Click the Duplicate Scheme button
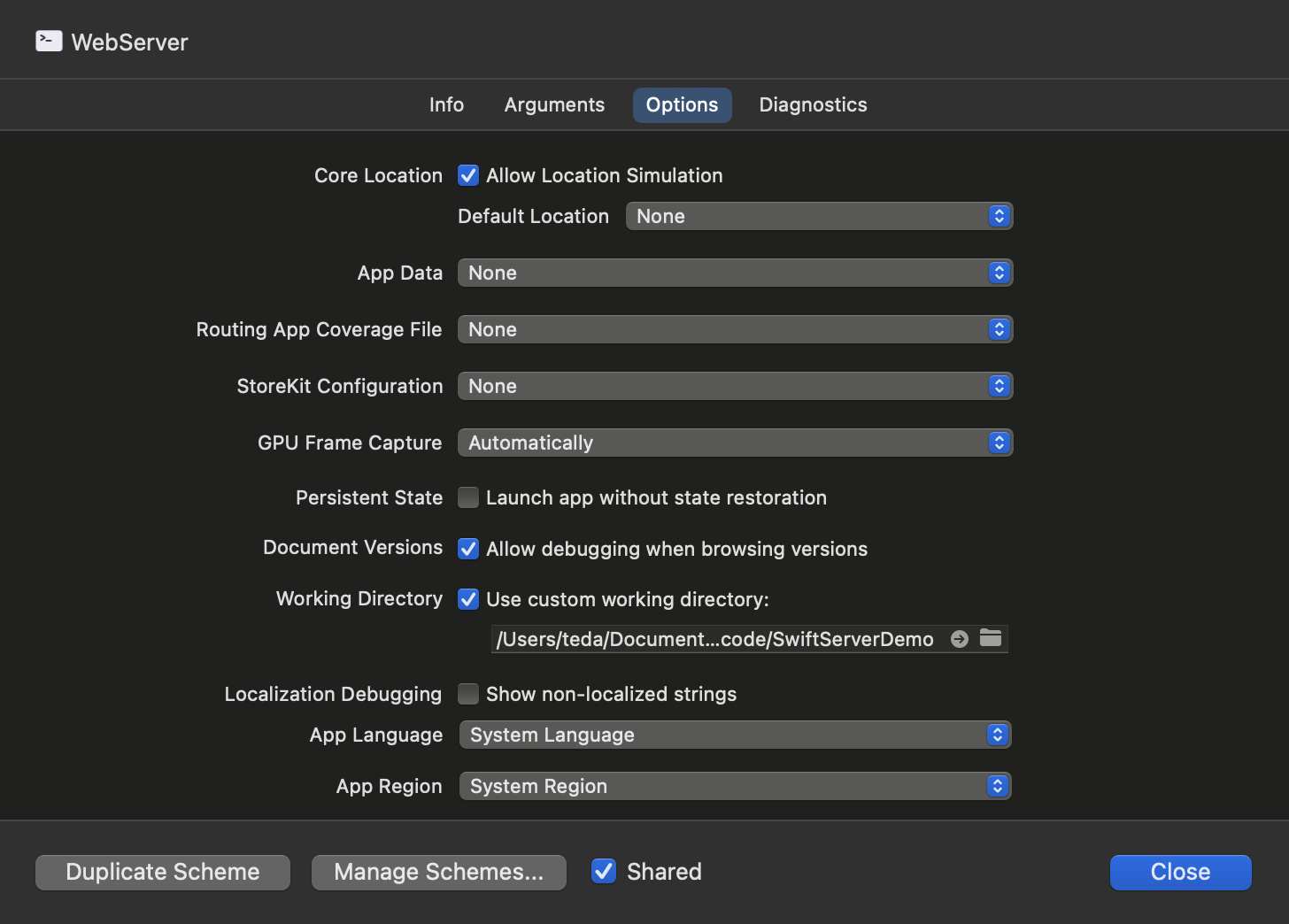The height and width of the screenshot is (924, 1289). click(x=163, y=872)
